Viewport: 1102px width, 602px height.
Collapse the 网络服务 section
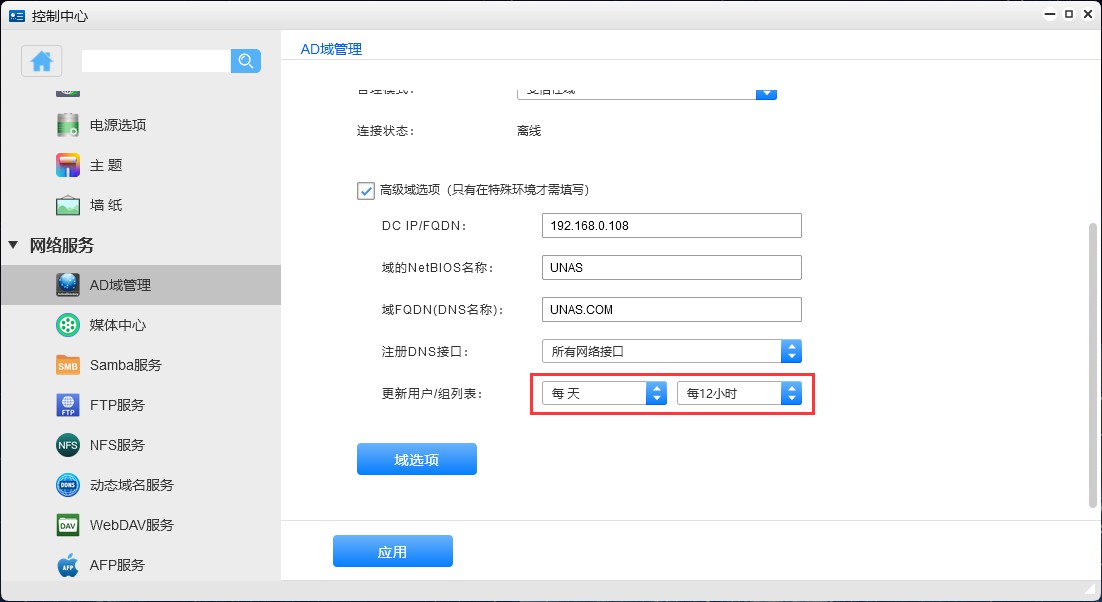tap(14, 245)
